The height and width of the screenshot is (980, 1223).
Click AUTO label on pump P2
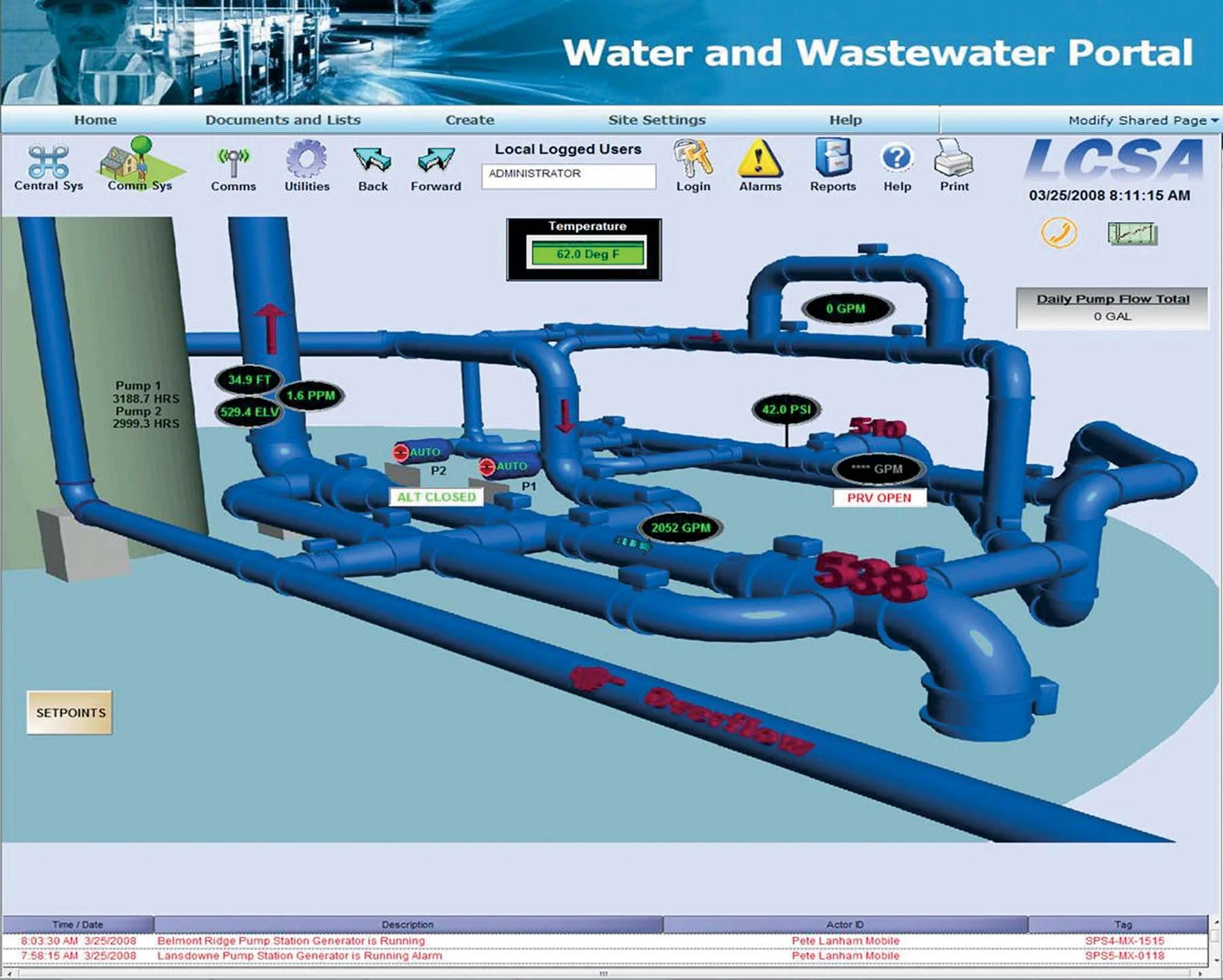[x=425, y=452]
